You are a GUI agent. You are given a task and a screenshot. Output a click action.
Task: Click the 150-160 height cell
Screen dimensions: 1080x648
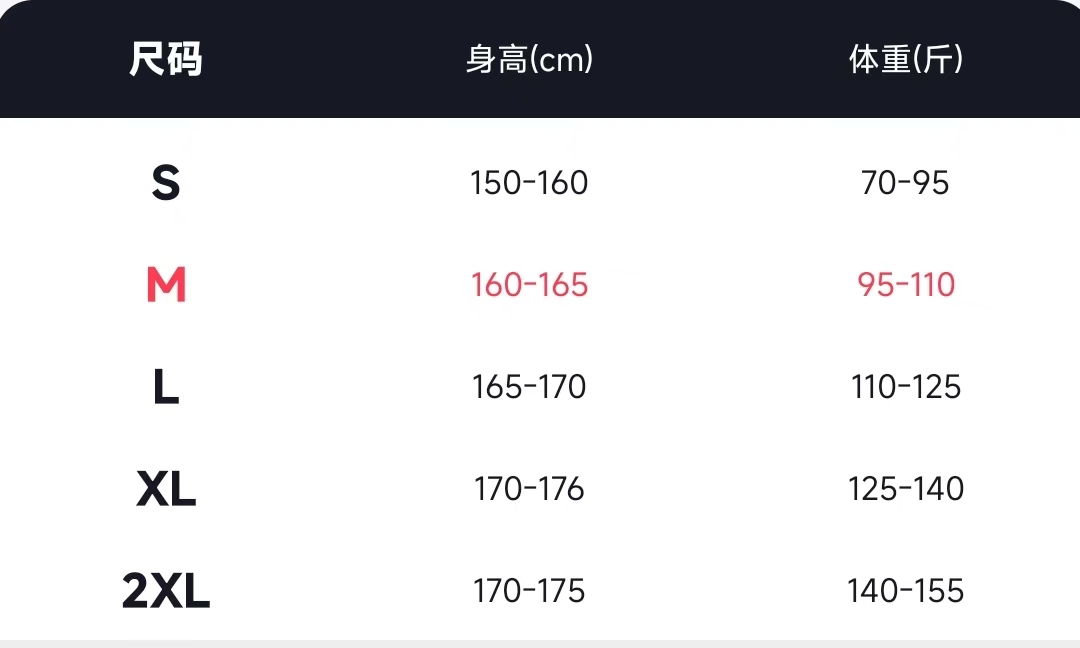[x=530, y=183]
